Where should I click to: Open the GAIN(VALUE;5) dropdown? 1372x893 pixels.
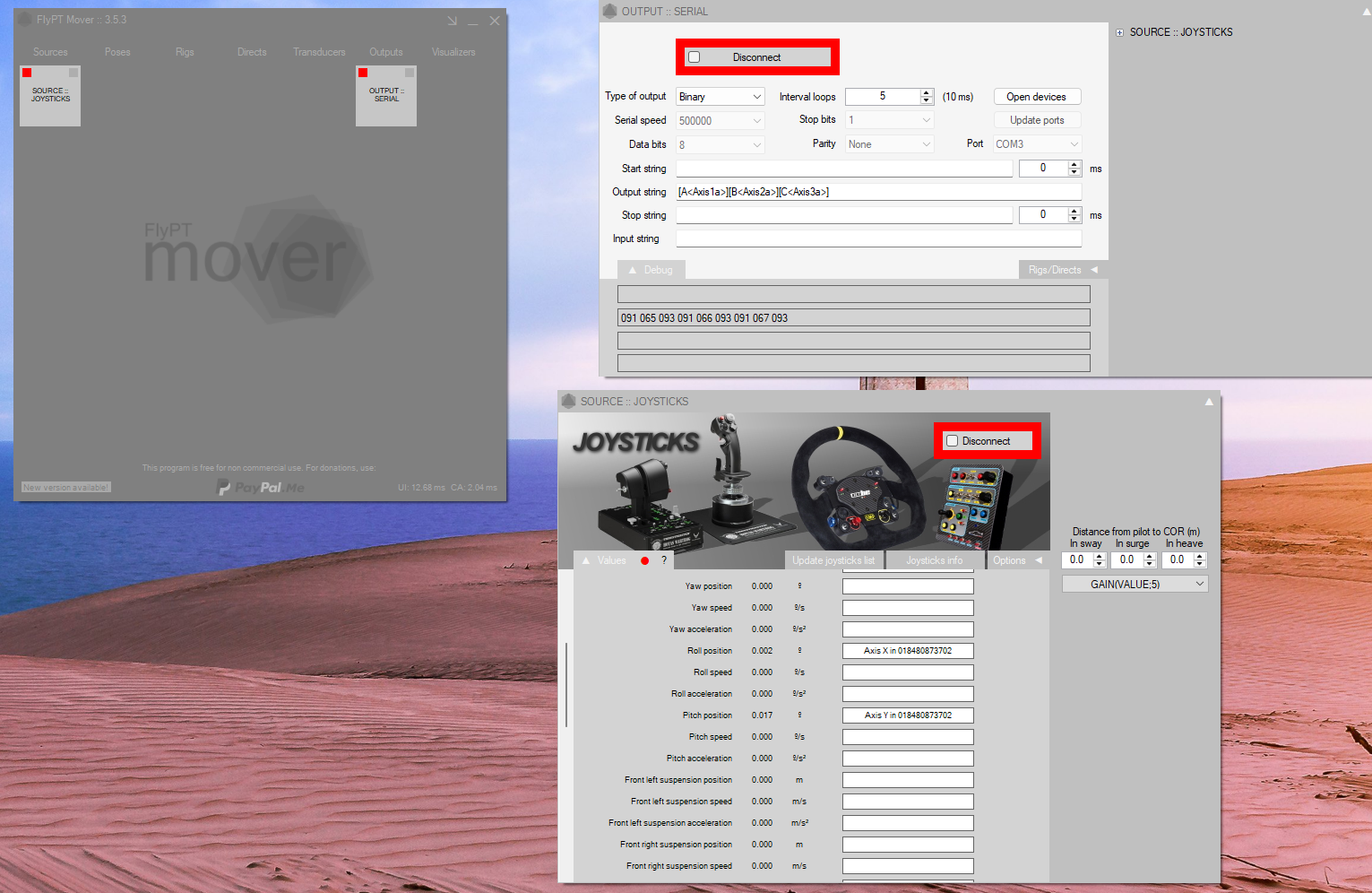[x=1135, y=584]
